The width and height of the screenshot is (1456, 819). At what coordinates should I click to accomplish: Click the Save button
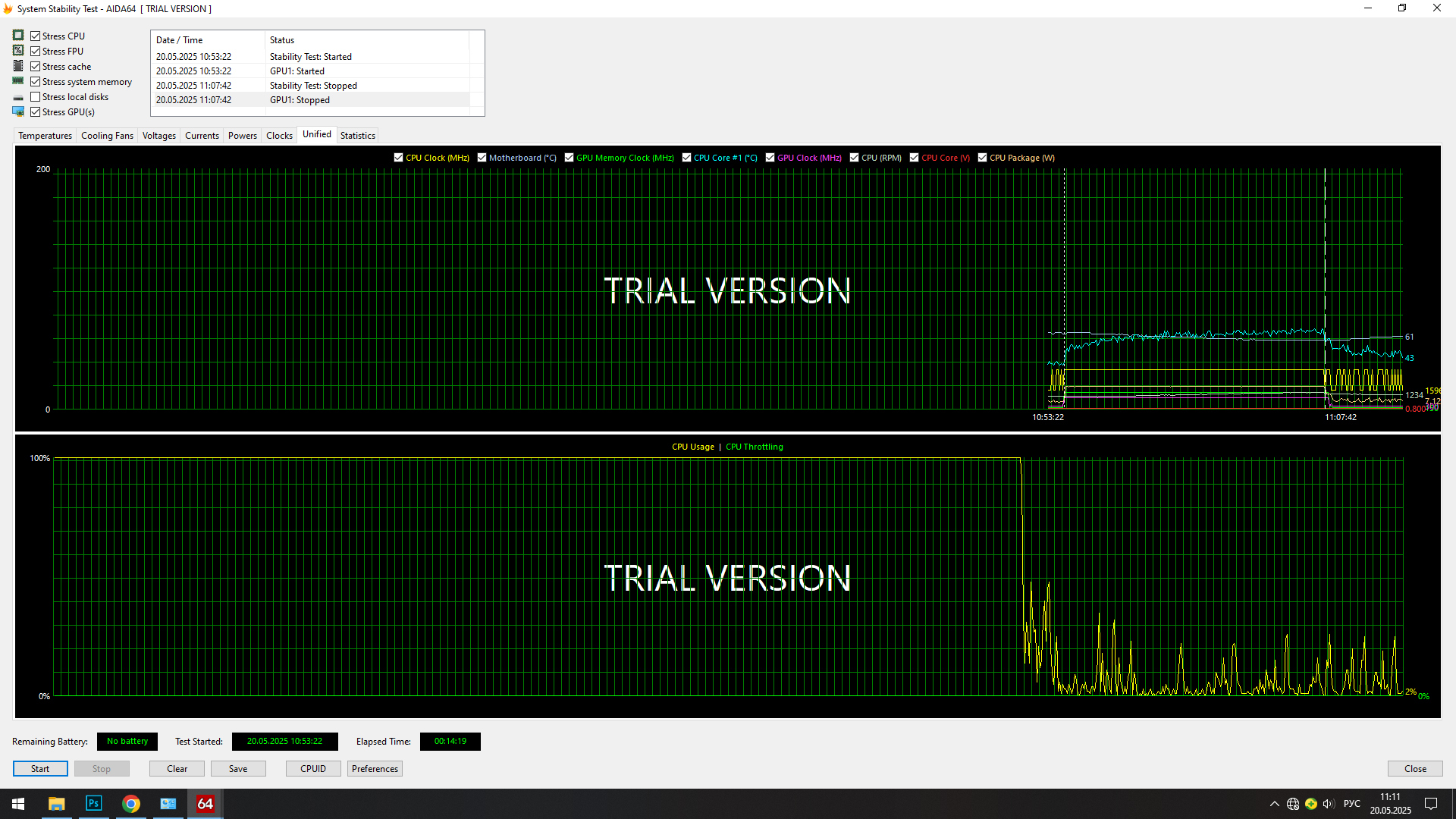point(238,769)
